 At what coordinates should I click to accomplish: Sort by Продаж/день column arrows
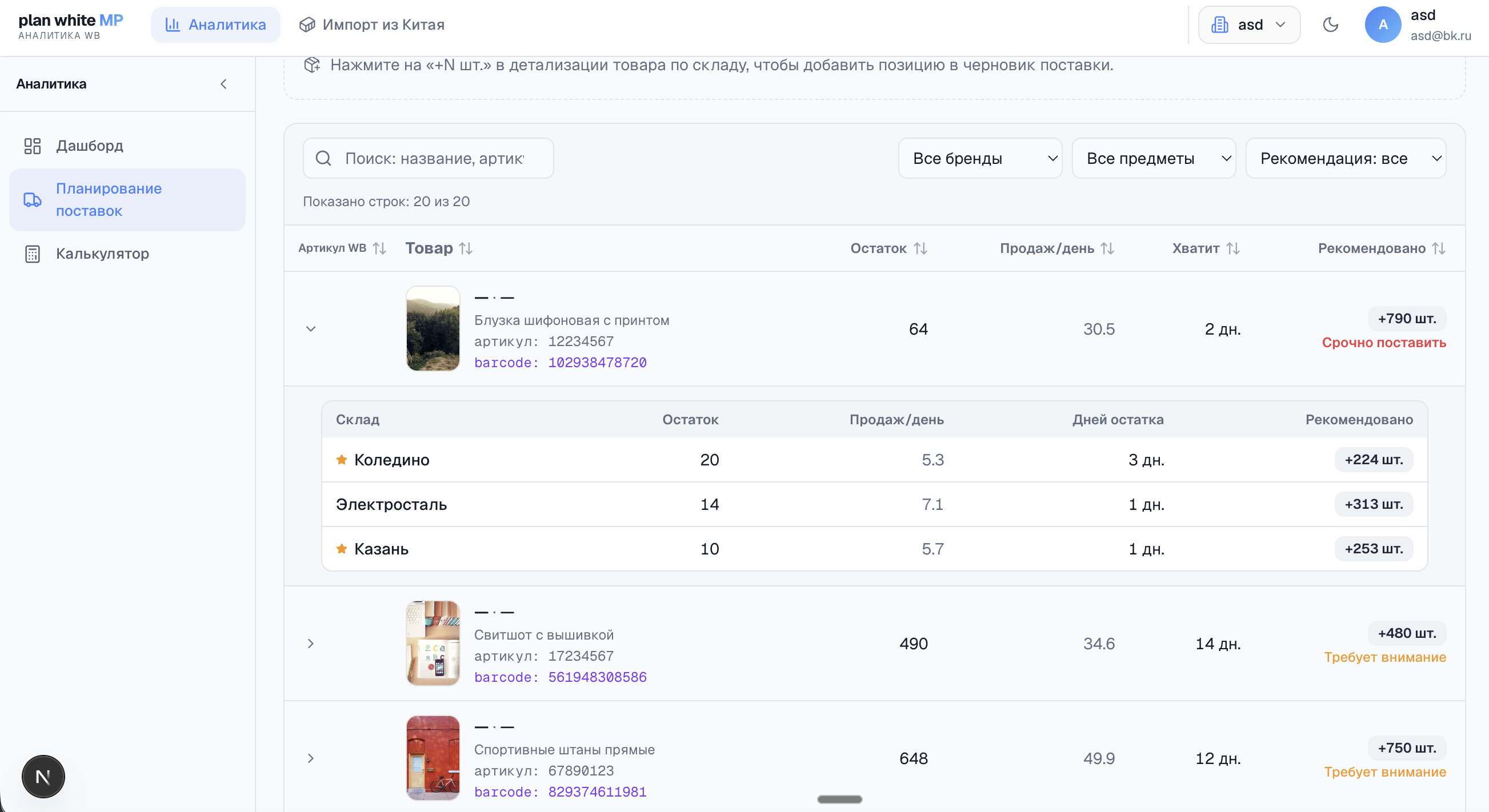pyautogui.click(x=1107, y=248)
